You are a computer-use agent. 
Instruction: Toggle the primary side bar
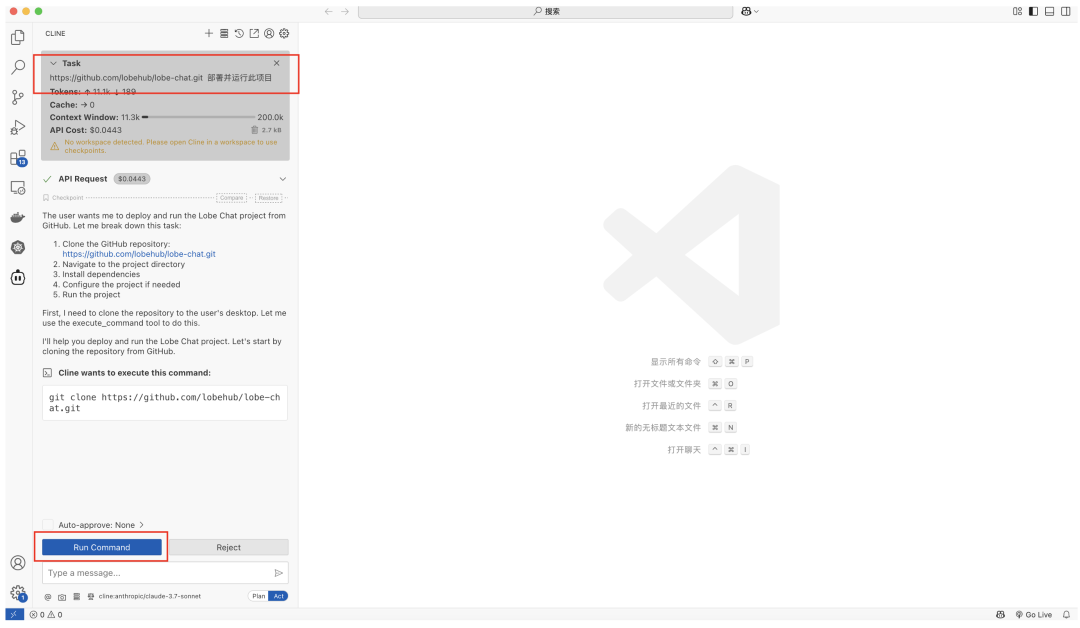(x=1033, y=11)
